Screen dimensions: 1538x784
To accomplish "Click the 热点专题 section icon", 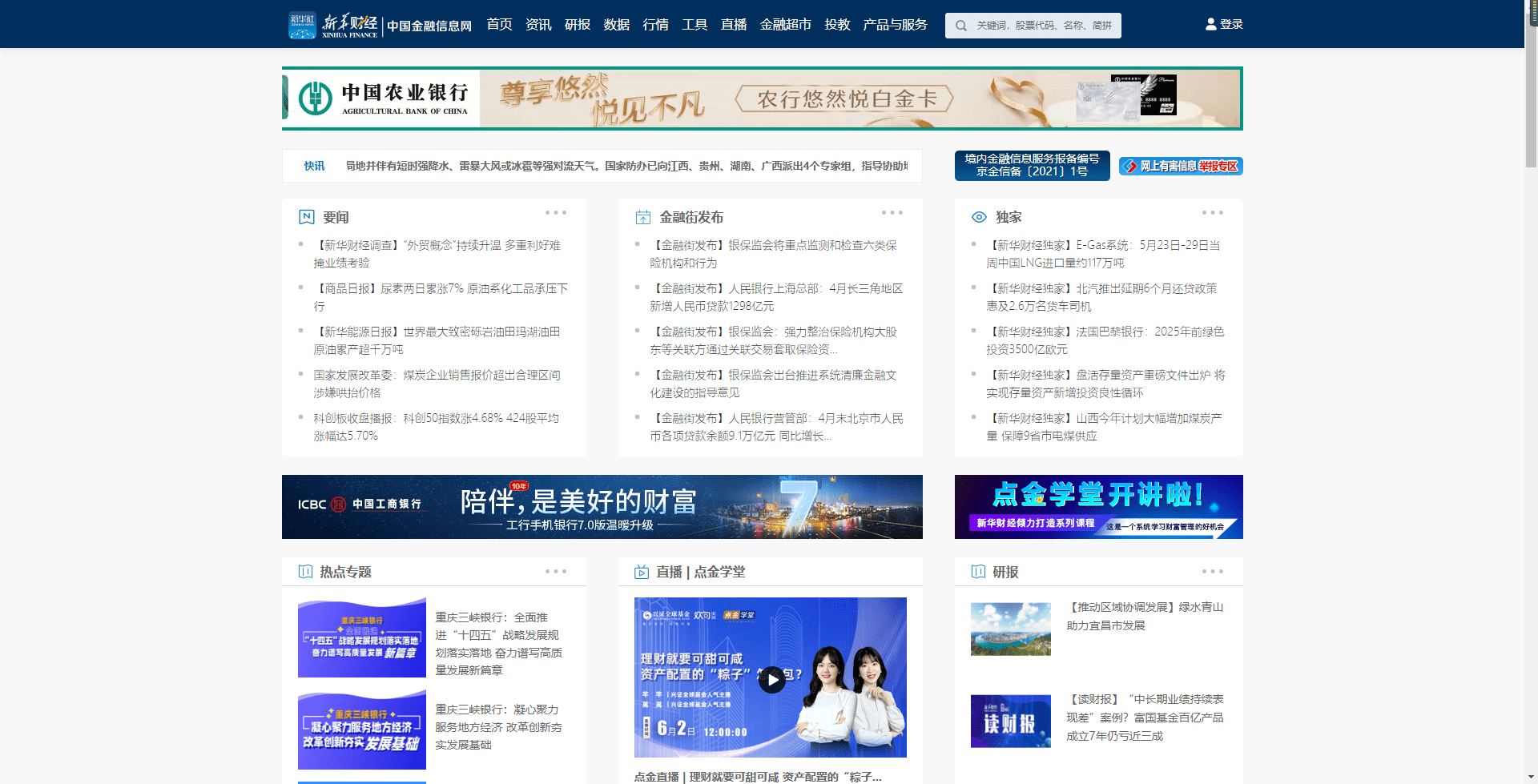I will [x=305, y=572].
